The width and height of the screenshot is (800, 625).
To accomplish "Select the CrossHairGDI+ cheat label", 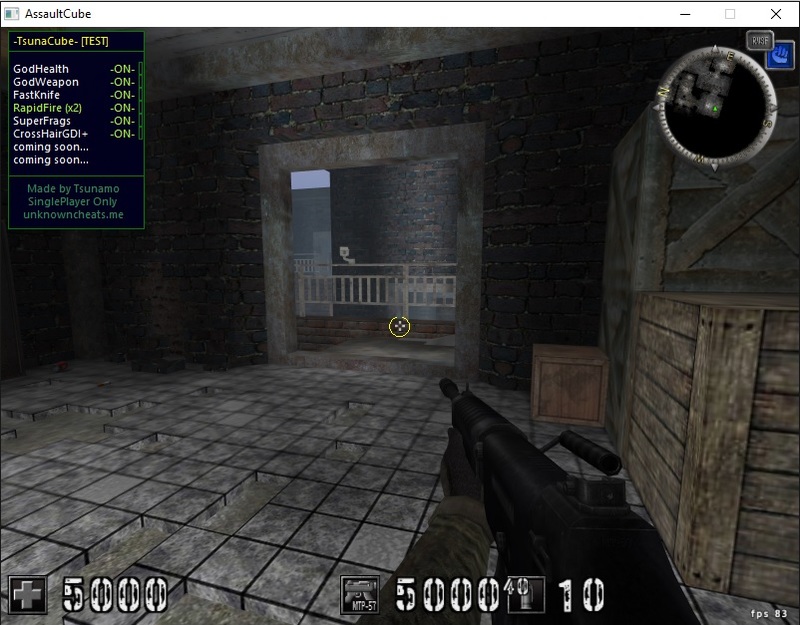I will coord(51,134).
